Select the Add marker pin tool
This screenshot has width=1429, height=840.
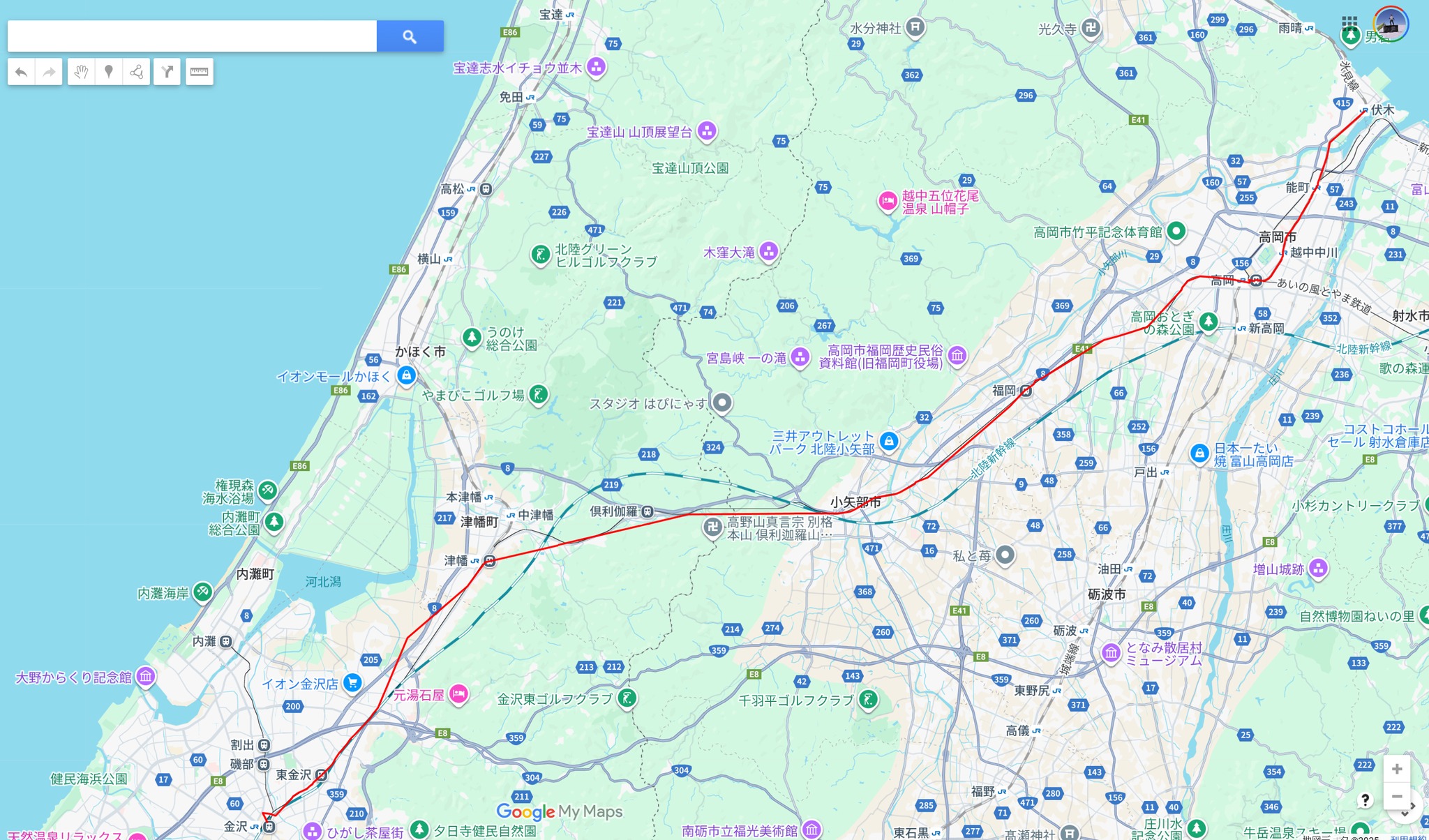coord(109,72)
